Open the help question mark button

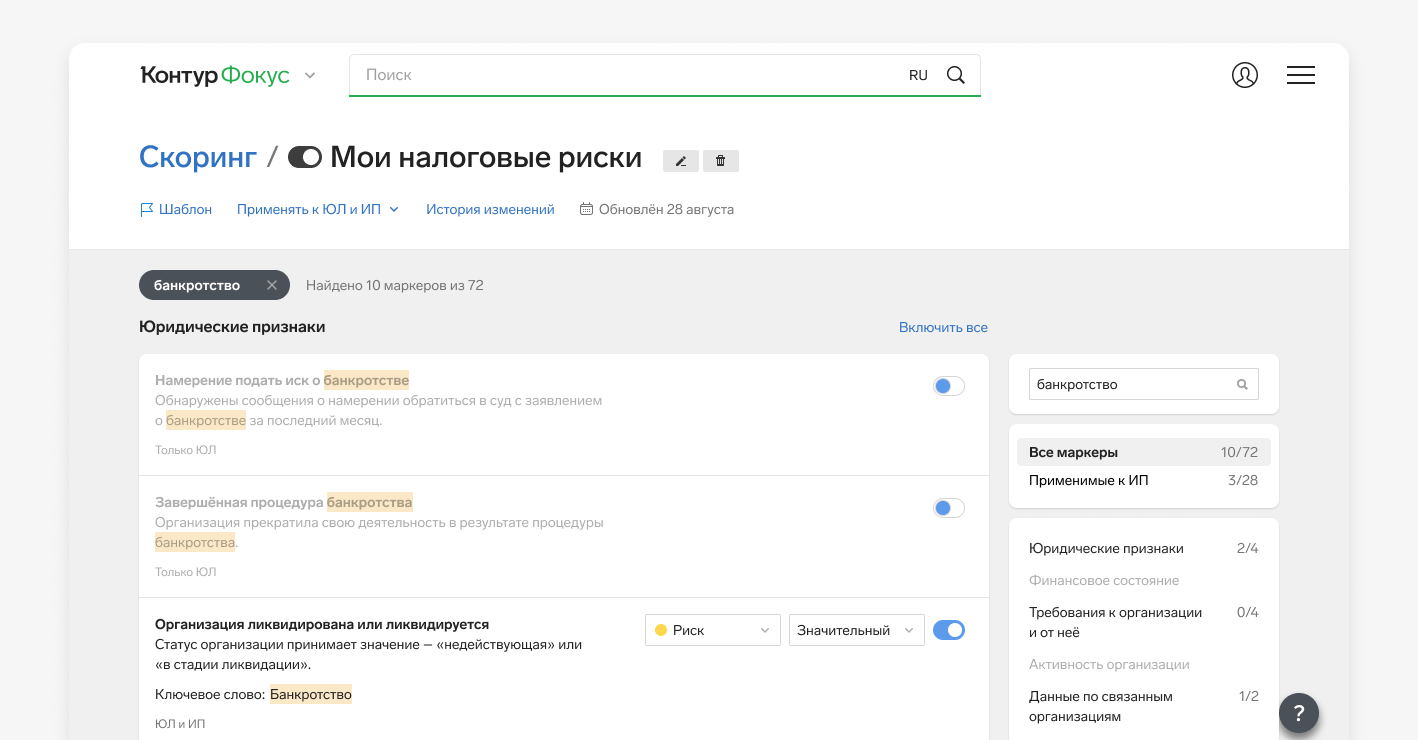tap(1298, 713)
